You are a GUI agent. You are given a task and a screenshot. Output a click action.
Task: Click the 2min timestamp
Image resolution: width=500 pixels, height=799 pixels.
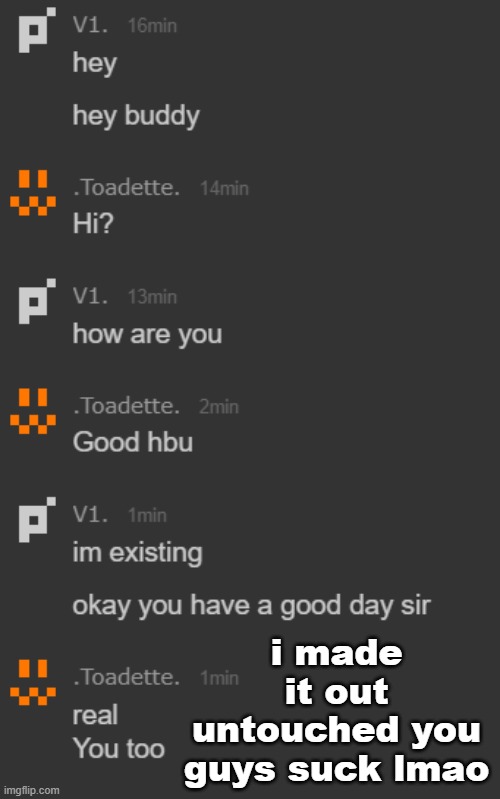[219, 407]
